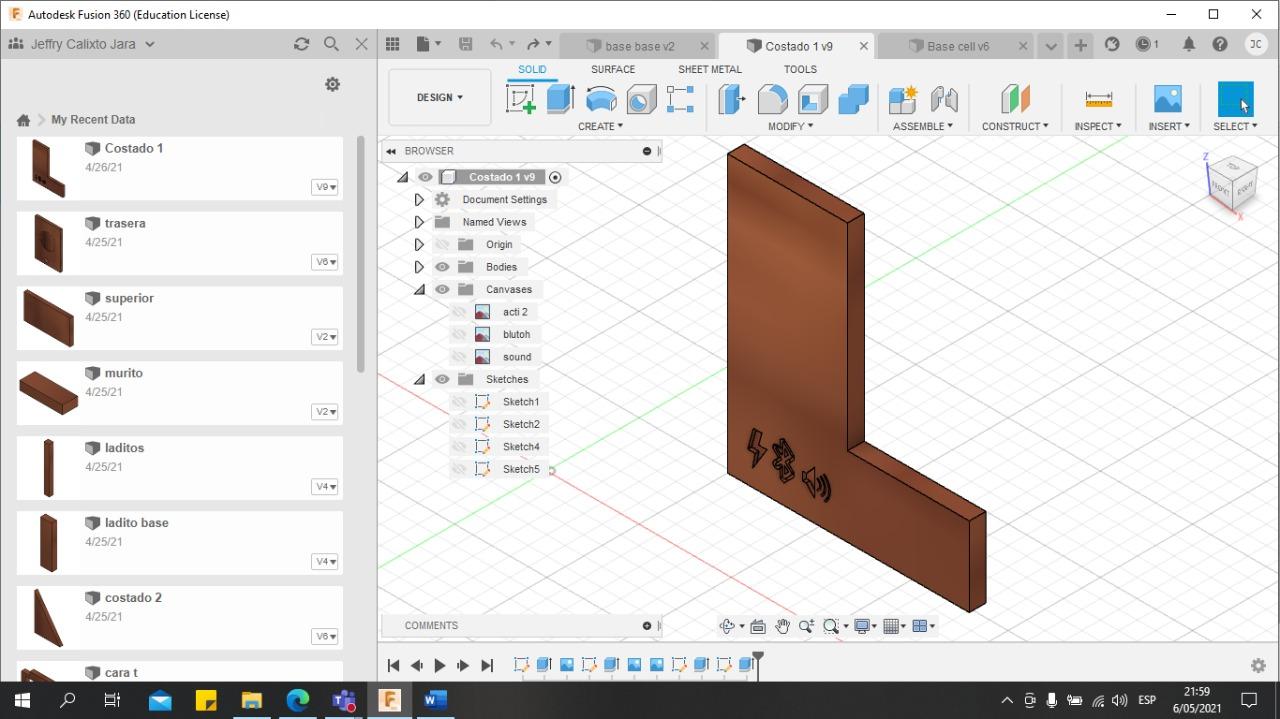
Task: Click the Press Pull modify icon
Action: (x=732, y=99)
